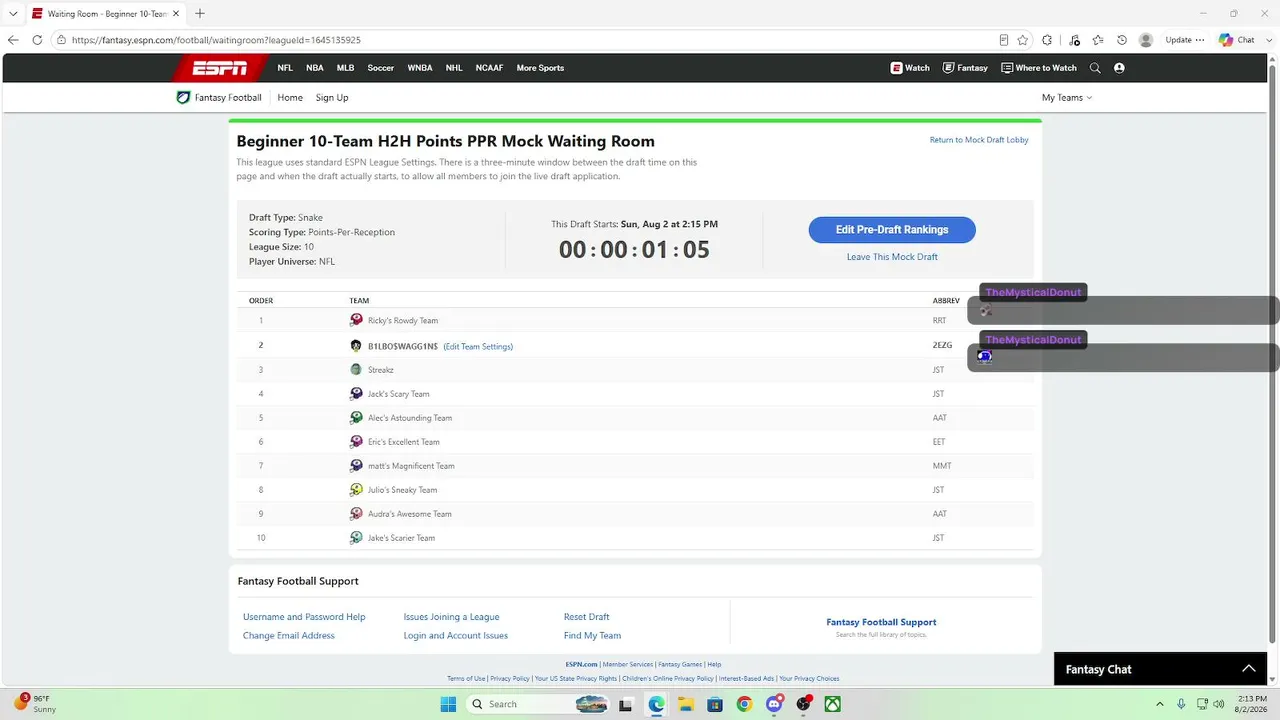The image size is (1280, 720).
Task: Click Edit Team Settings link
Action: 478,346
